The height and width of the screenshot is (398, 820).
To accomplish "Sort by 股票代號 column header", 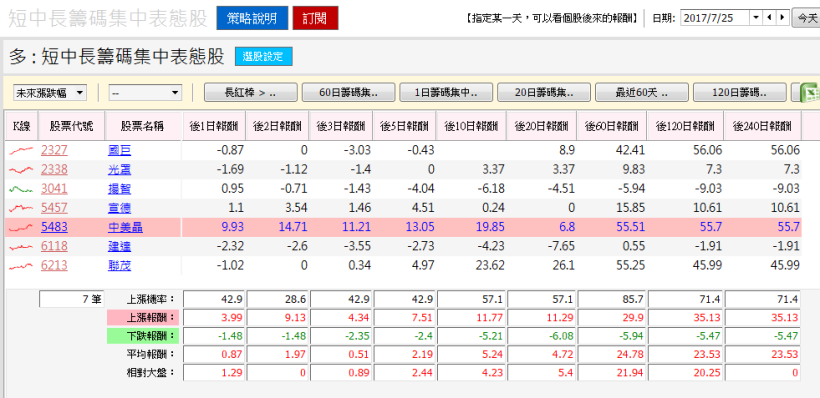I will pyautogui.click(x=72, y=126).
